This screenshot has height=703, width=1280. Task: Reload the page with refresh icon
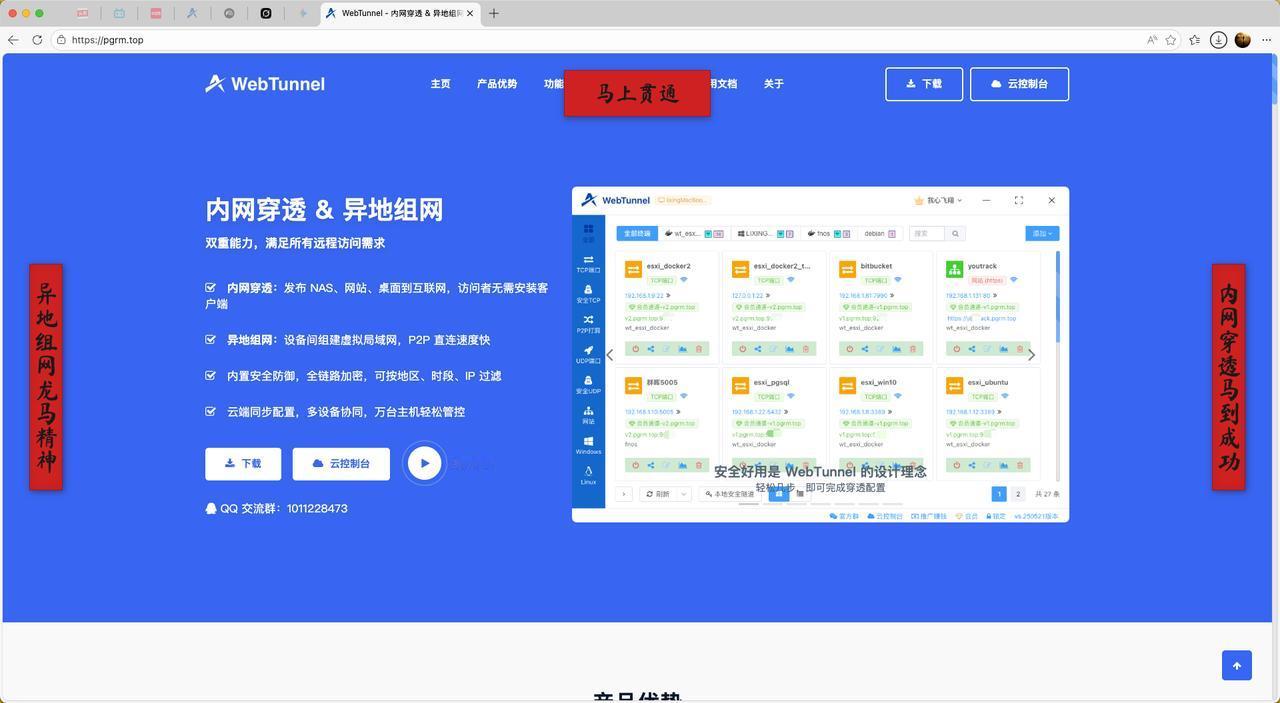37,40
